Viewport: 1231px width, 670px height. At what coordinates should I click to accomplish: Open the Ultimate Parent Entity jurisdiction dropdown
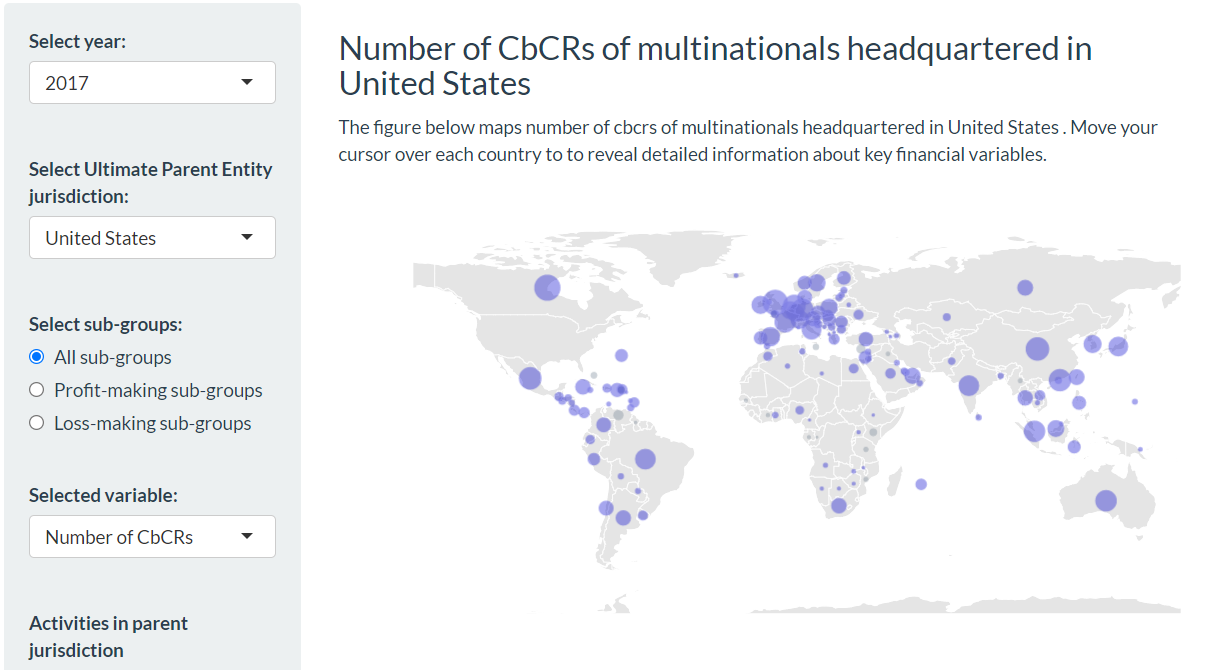pyautogui.click(x=152, y=237)
